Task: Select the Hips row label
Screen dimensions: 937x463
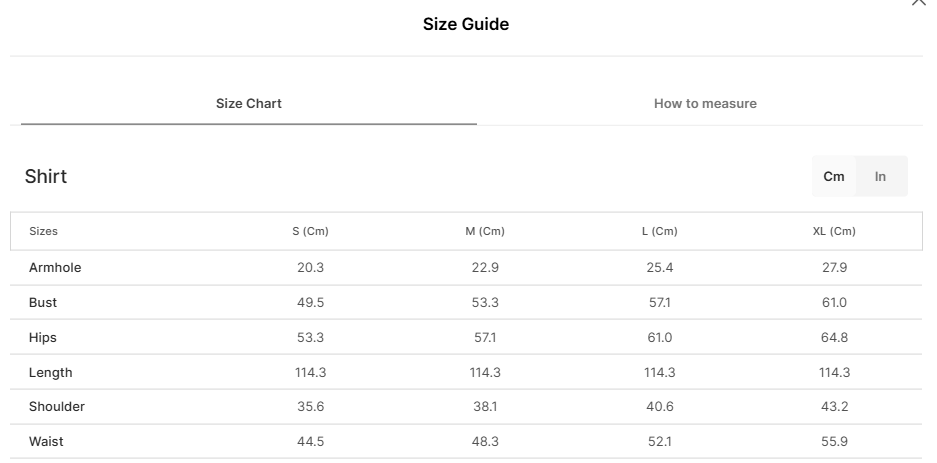Action: 43,338
